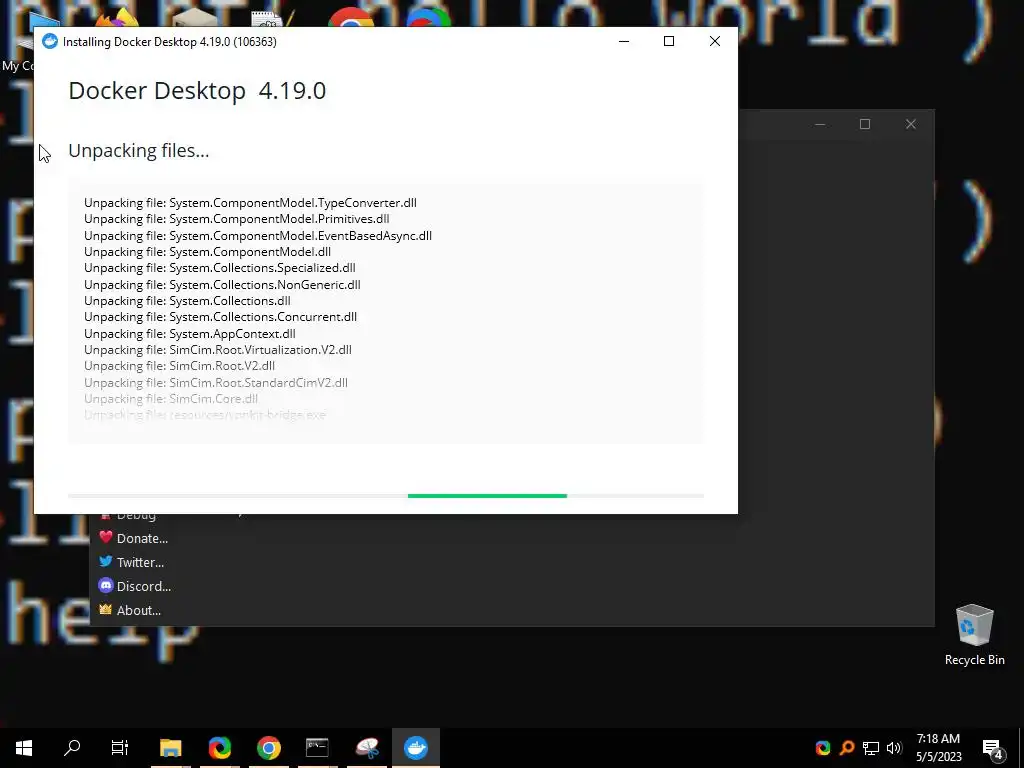Select Docker installer taskbar button
The height and width of the screenshot is (768, 1024).
(x=416, y=748)
